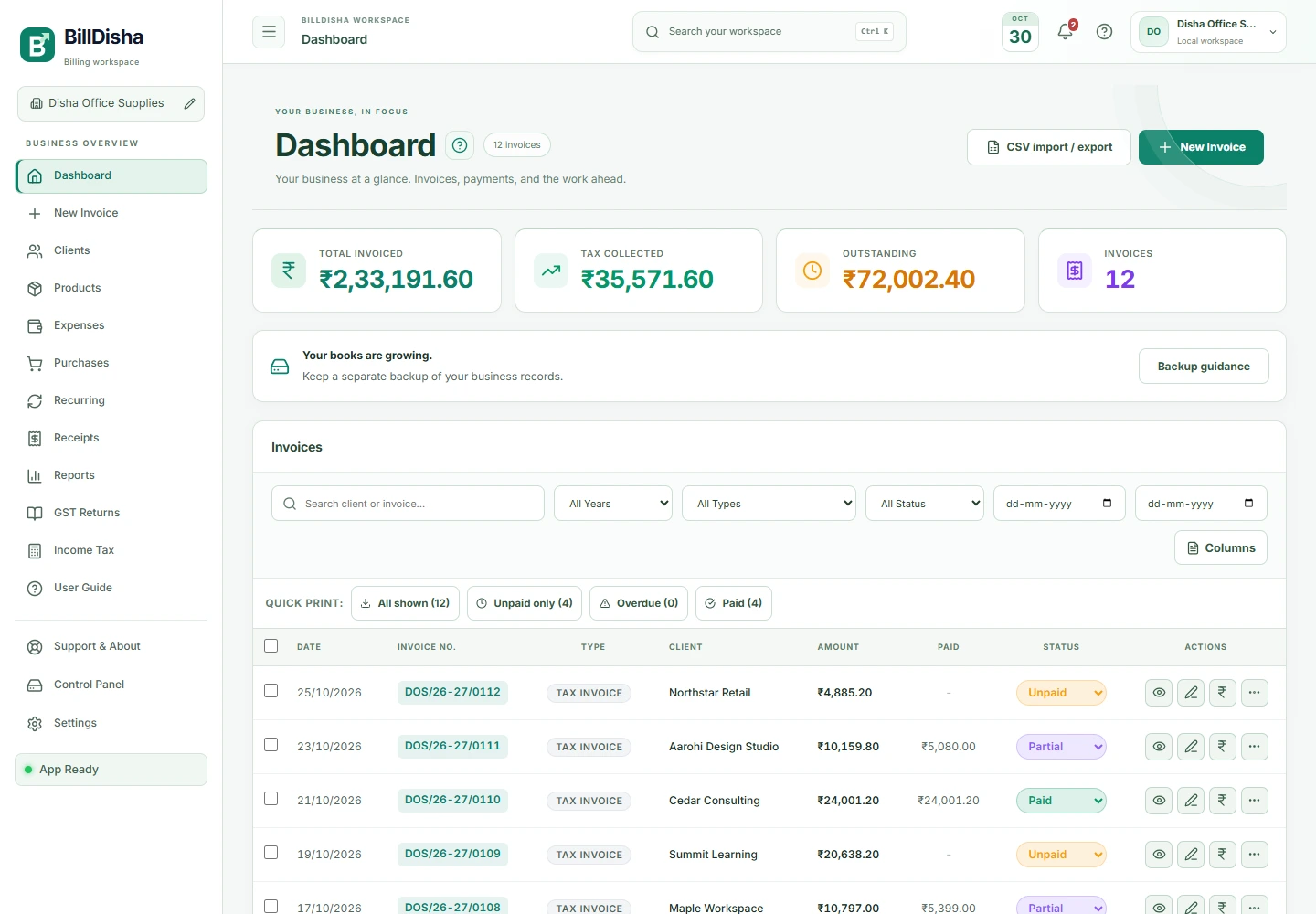Check the box for invoice DOS/26-27/0108
Screen dimensions: 1316x914
(271, 907)
